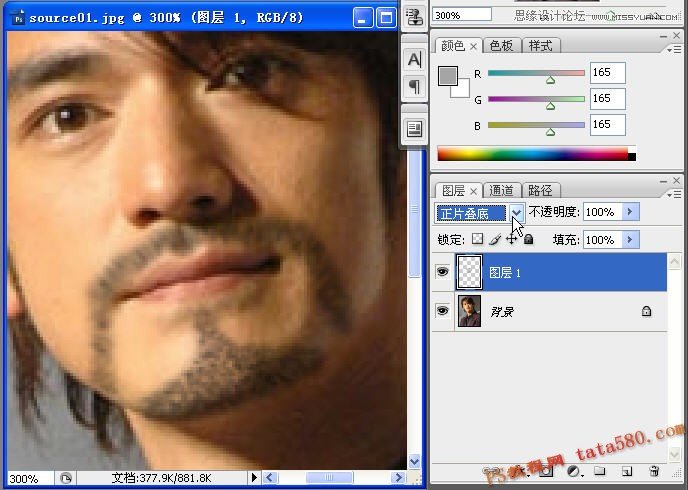
Task: Click the G value field
Action: point(607,99)
